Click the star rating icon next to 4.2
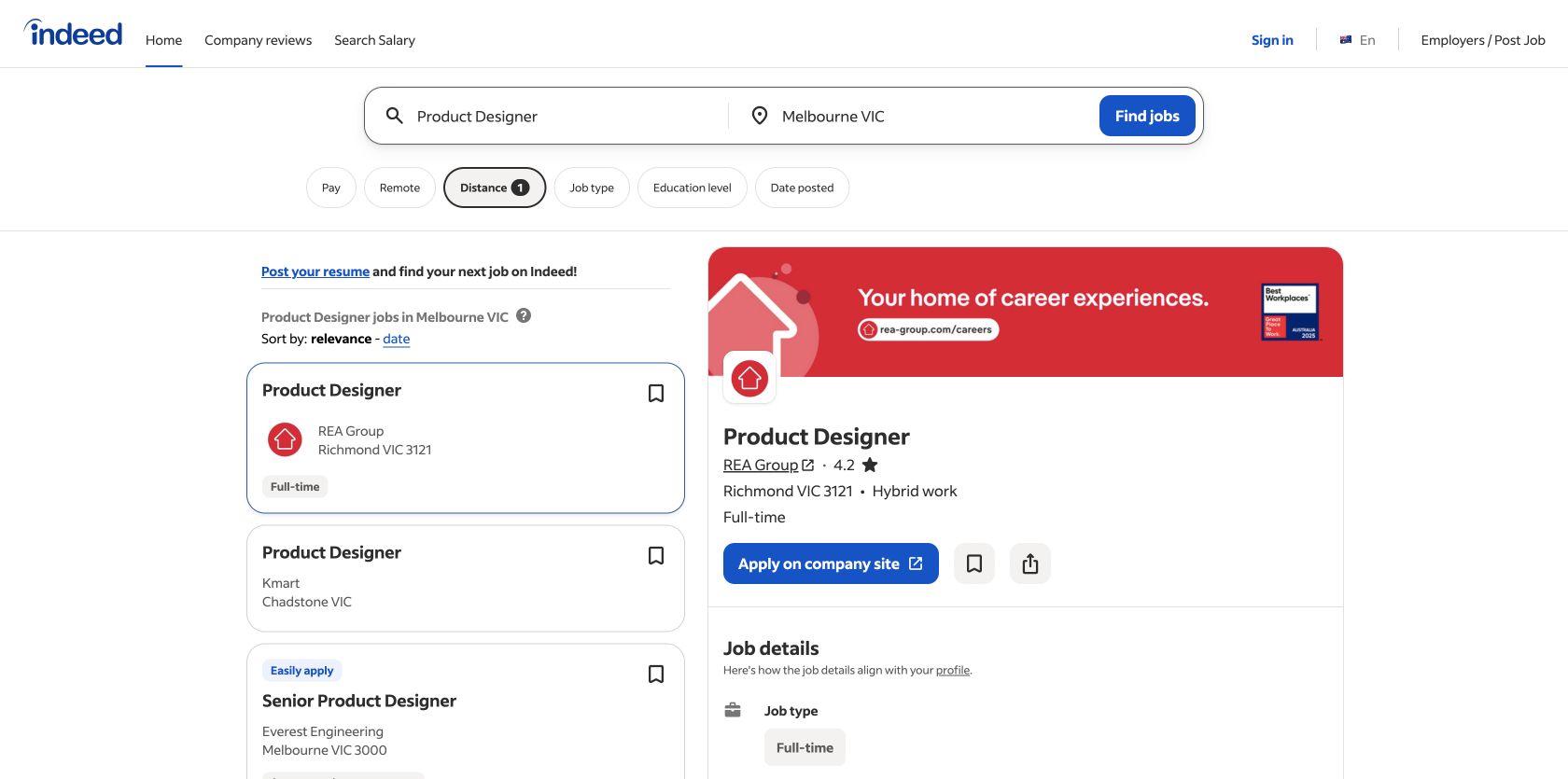This screenshot has width=1568, height=779. point(870,465)
